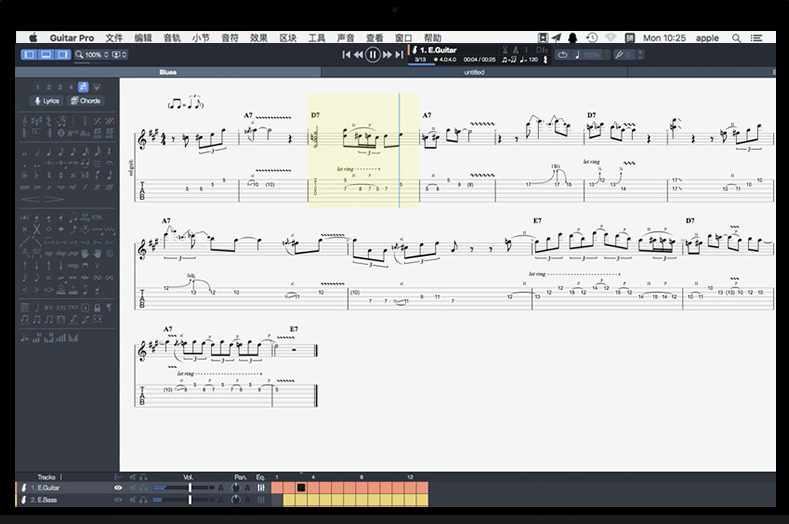Jump to the last bar of the score
This screenshot has height=524, width=789.
click(399, 54)
